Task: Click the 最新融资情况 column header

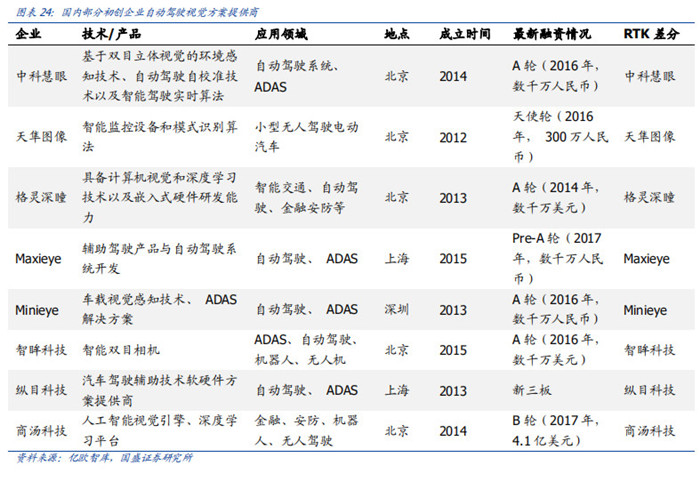Action: coord(552,34)
